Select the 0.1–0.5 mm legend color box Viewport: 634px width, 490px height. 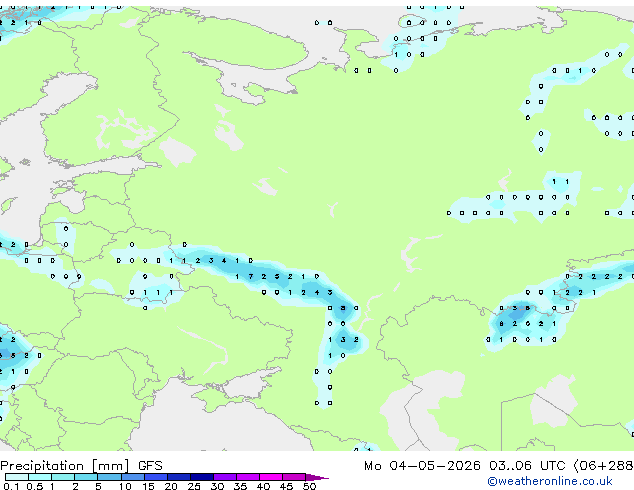(17, 477)
